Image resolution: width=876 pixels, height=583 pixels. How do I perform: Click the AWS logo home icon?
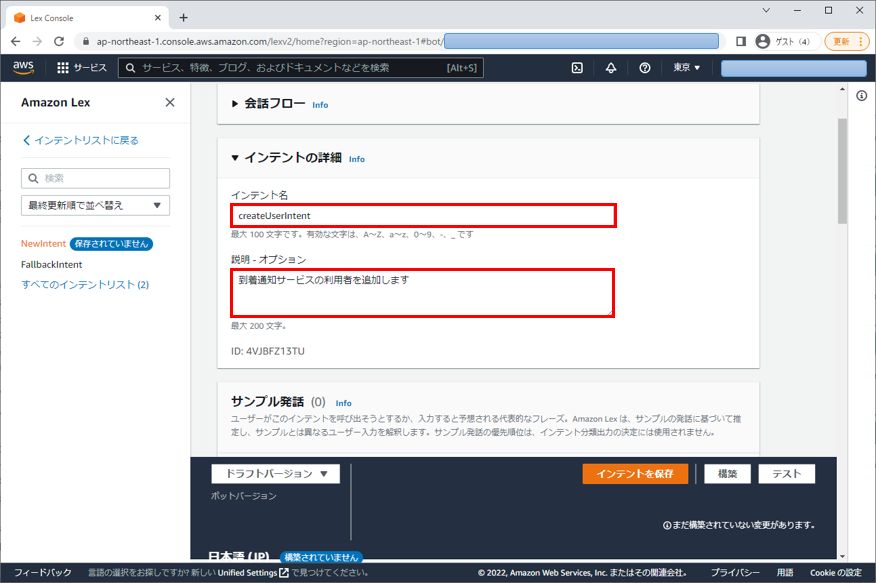(x=23, y=68)
